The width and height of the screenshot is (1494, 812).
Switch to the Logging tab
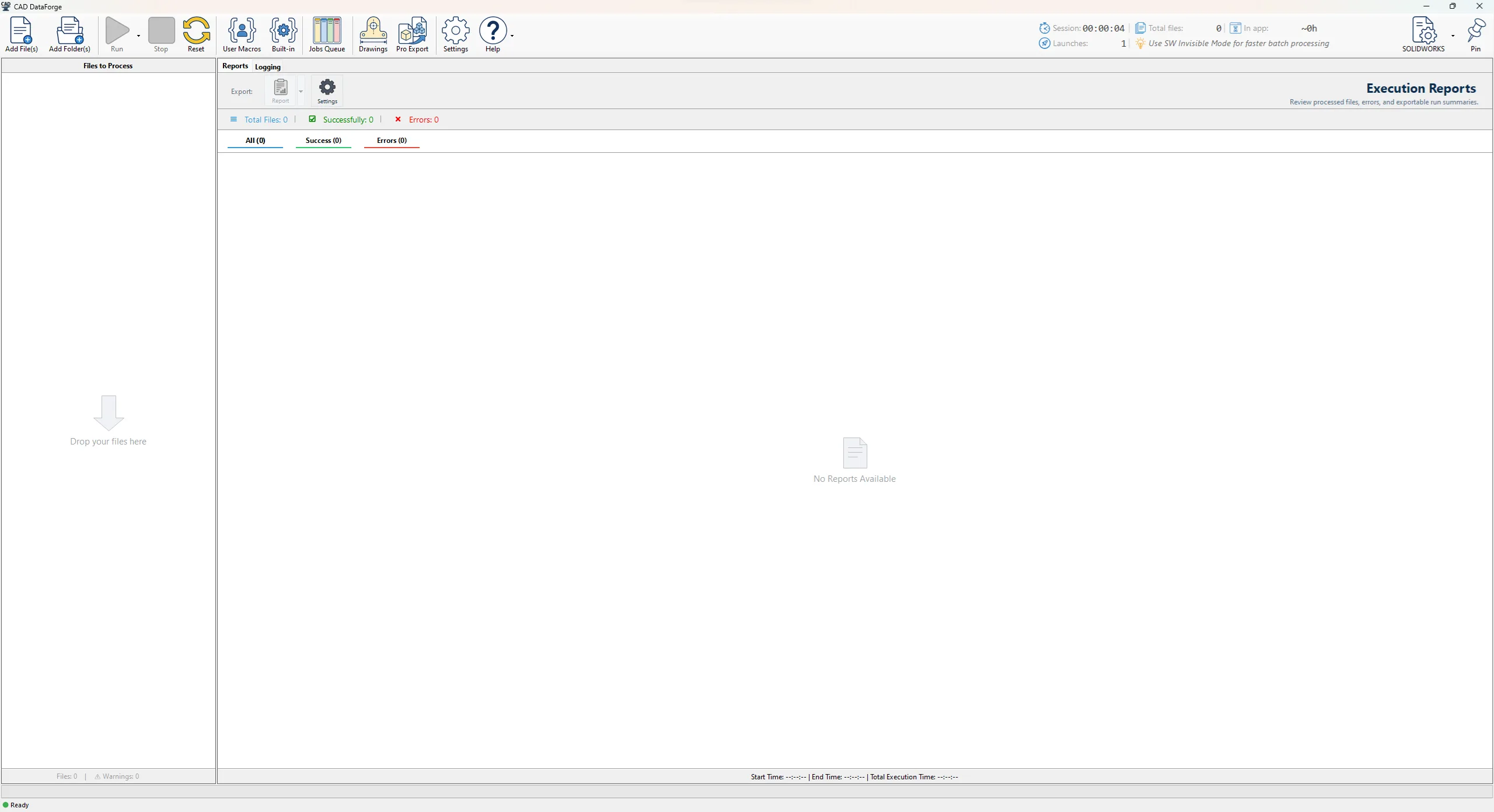268,66
